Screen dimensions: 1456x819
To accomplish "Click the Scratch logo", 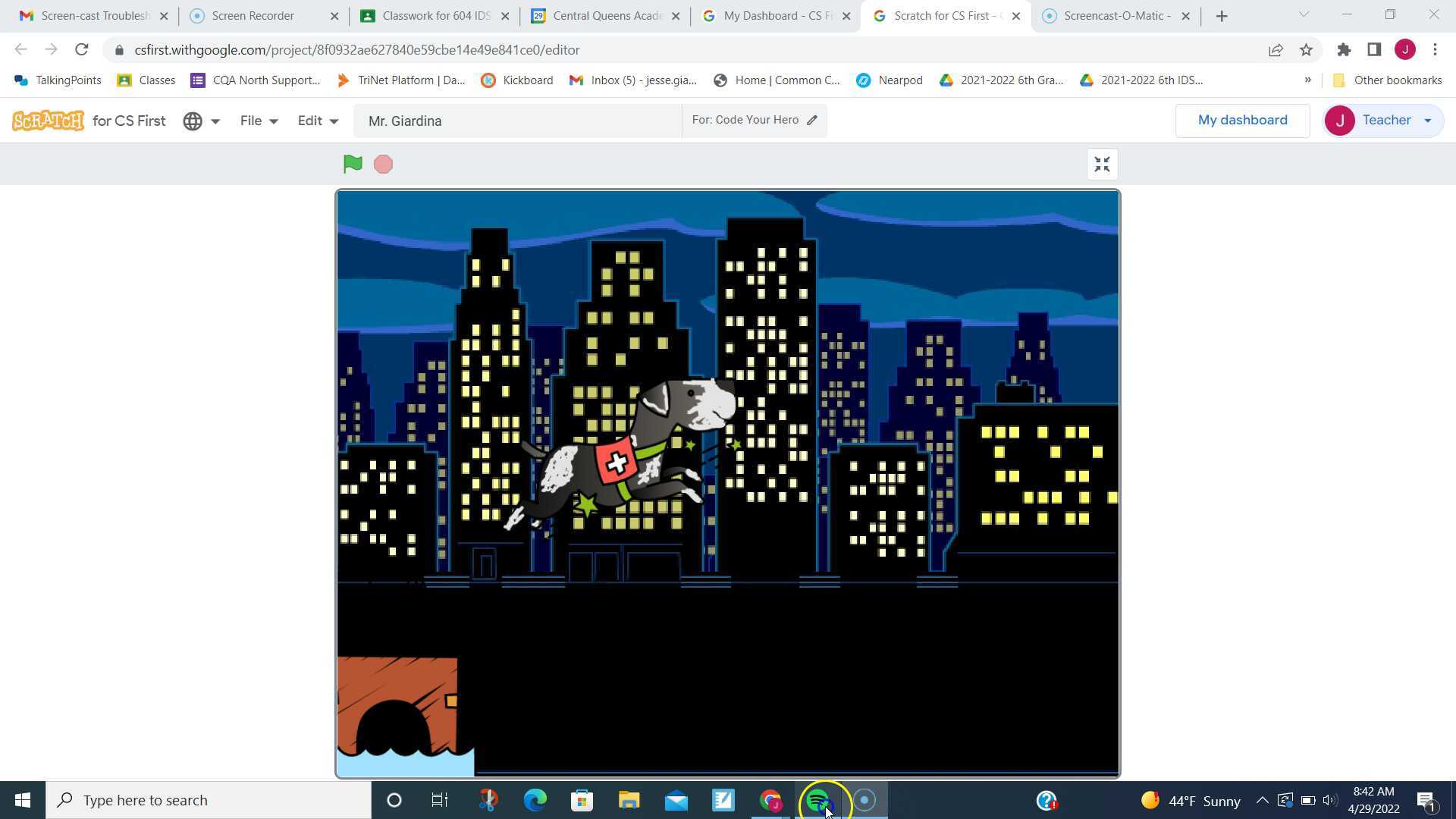I will [48, 121].
